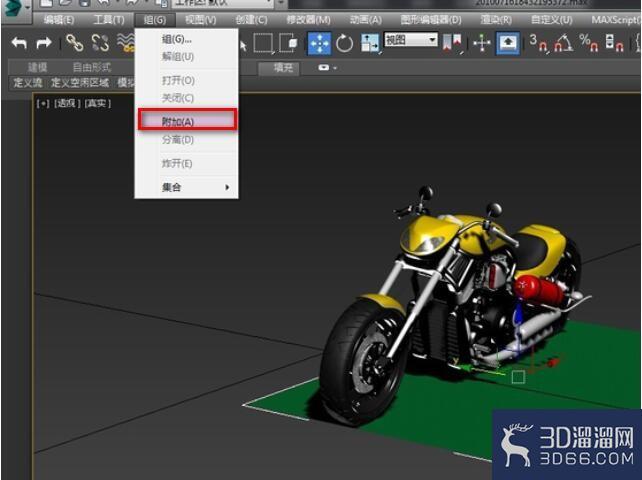Toggle the Spinner Snap icon
Screen dimensions: 642x480
[x=614, y=43]
